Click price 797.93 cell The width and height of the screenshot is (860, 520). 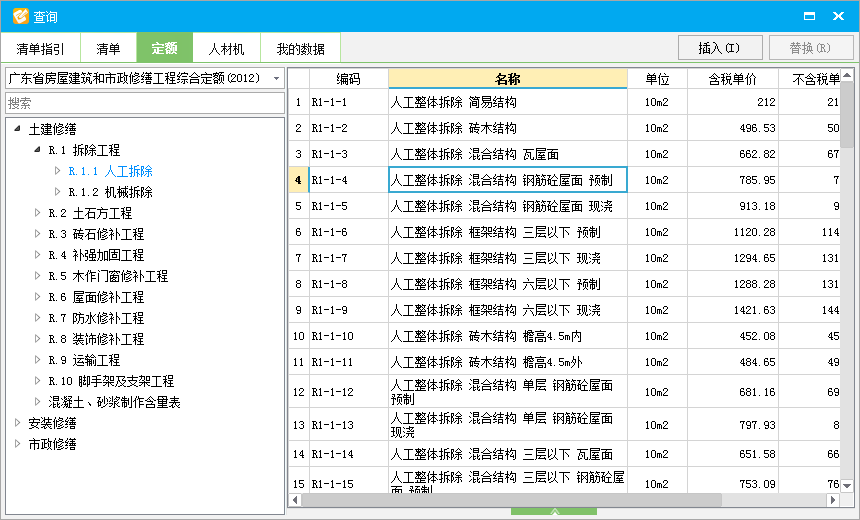click(733, 425)
